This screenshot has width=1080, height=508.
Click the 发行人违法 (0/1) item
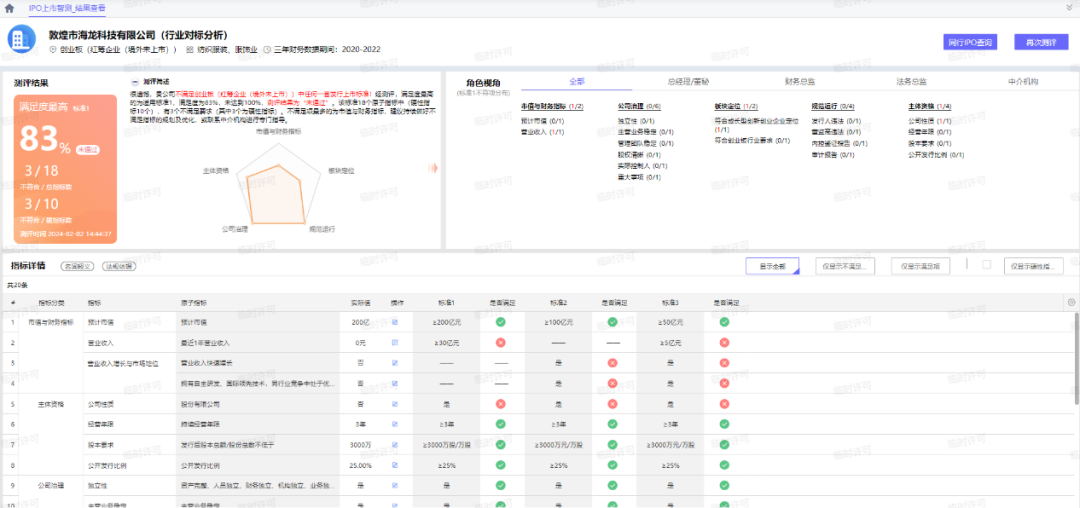coord(837,120)
